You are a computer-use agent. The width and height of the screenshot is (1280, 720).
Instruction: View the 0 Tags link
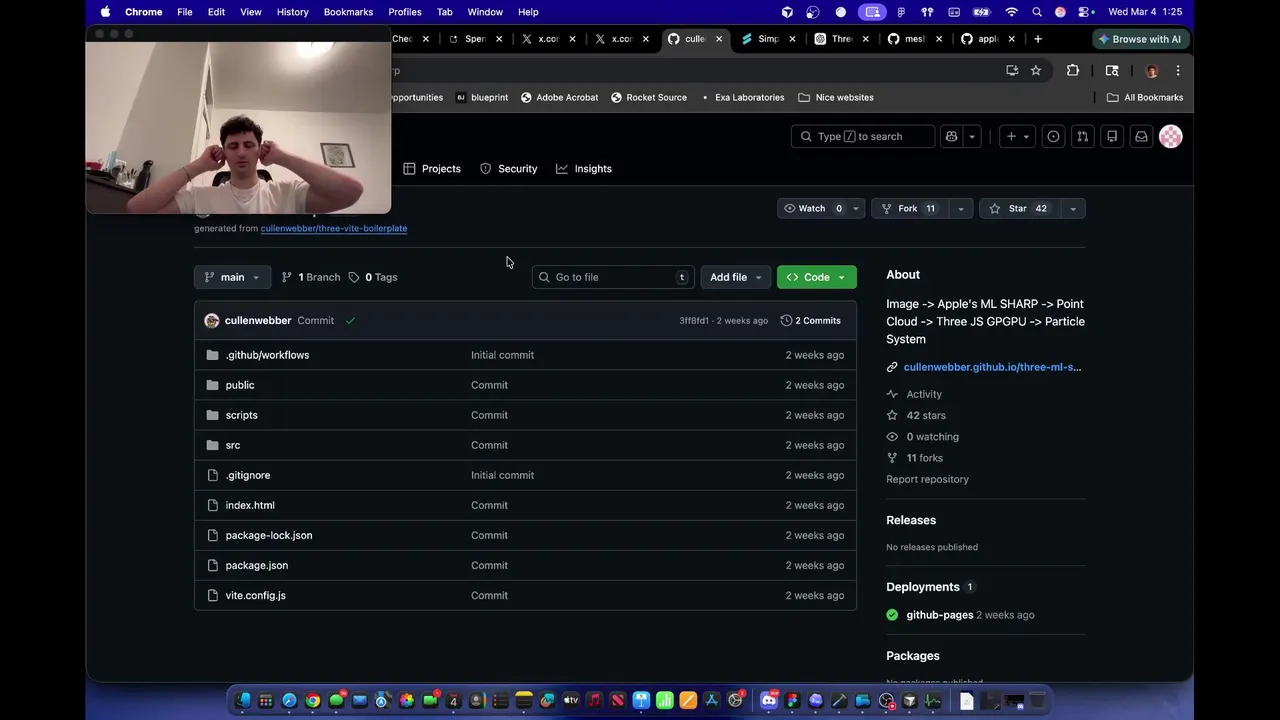(373, 277)
